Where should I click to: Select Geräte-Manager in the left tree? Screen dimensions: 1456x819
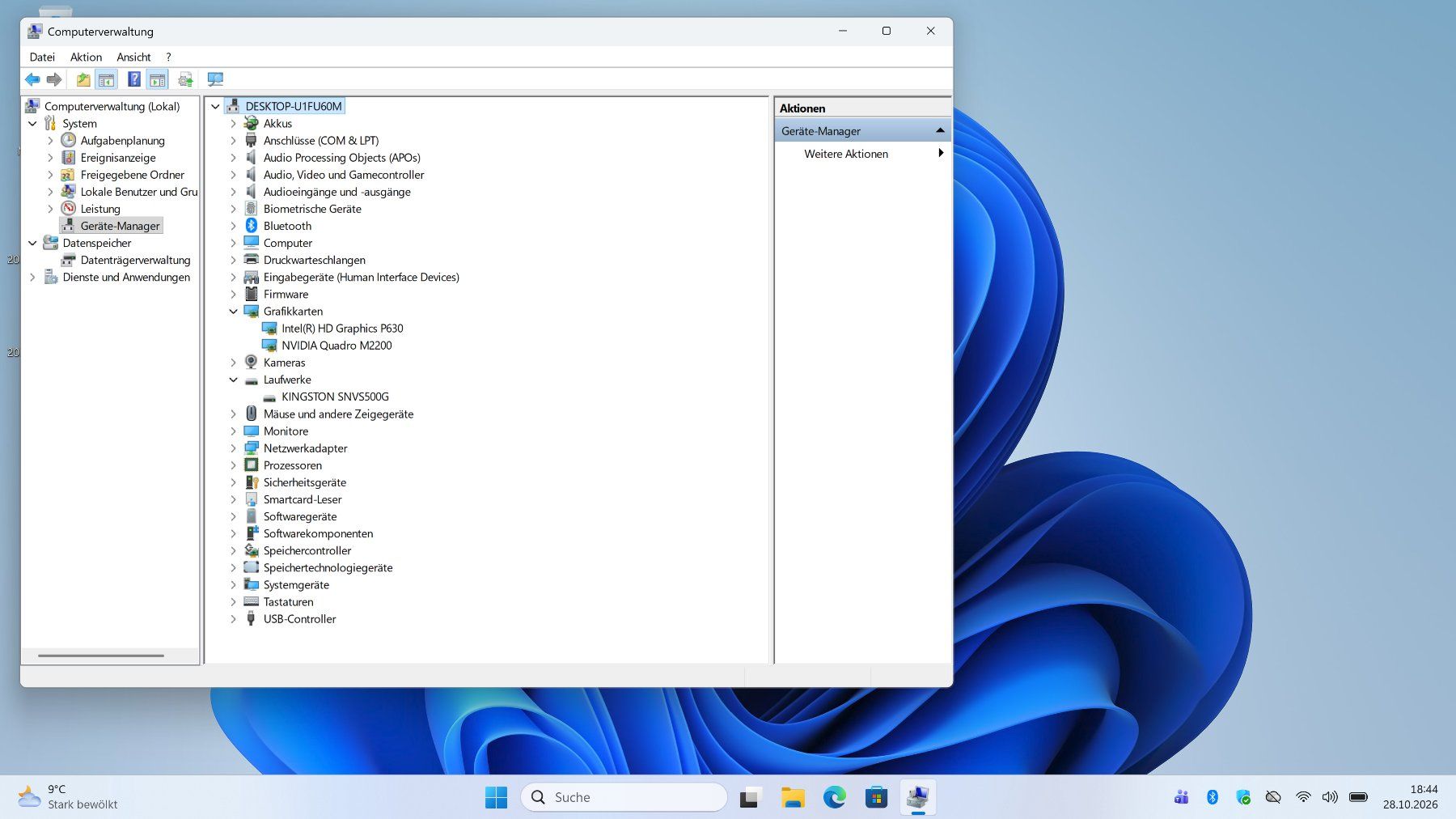pyautogui.click(x=120, y=226)
